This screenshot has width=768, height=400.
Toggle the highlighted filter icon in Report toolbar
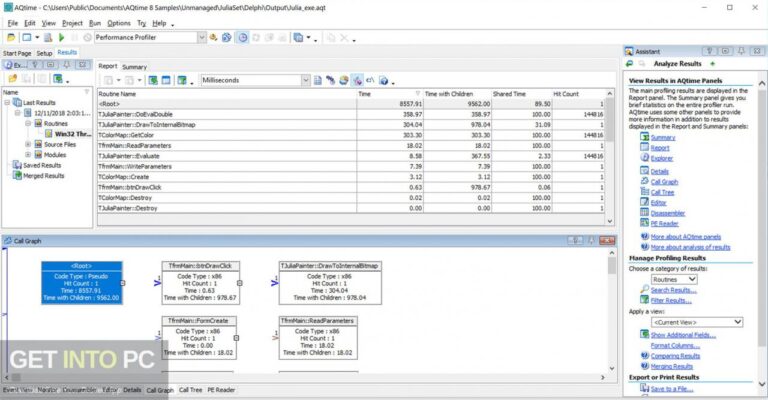click(x=357, y=80)
